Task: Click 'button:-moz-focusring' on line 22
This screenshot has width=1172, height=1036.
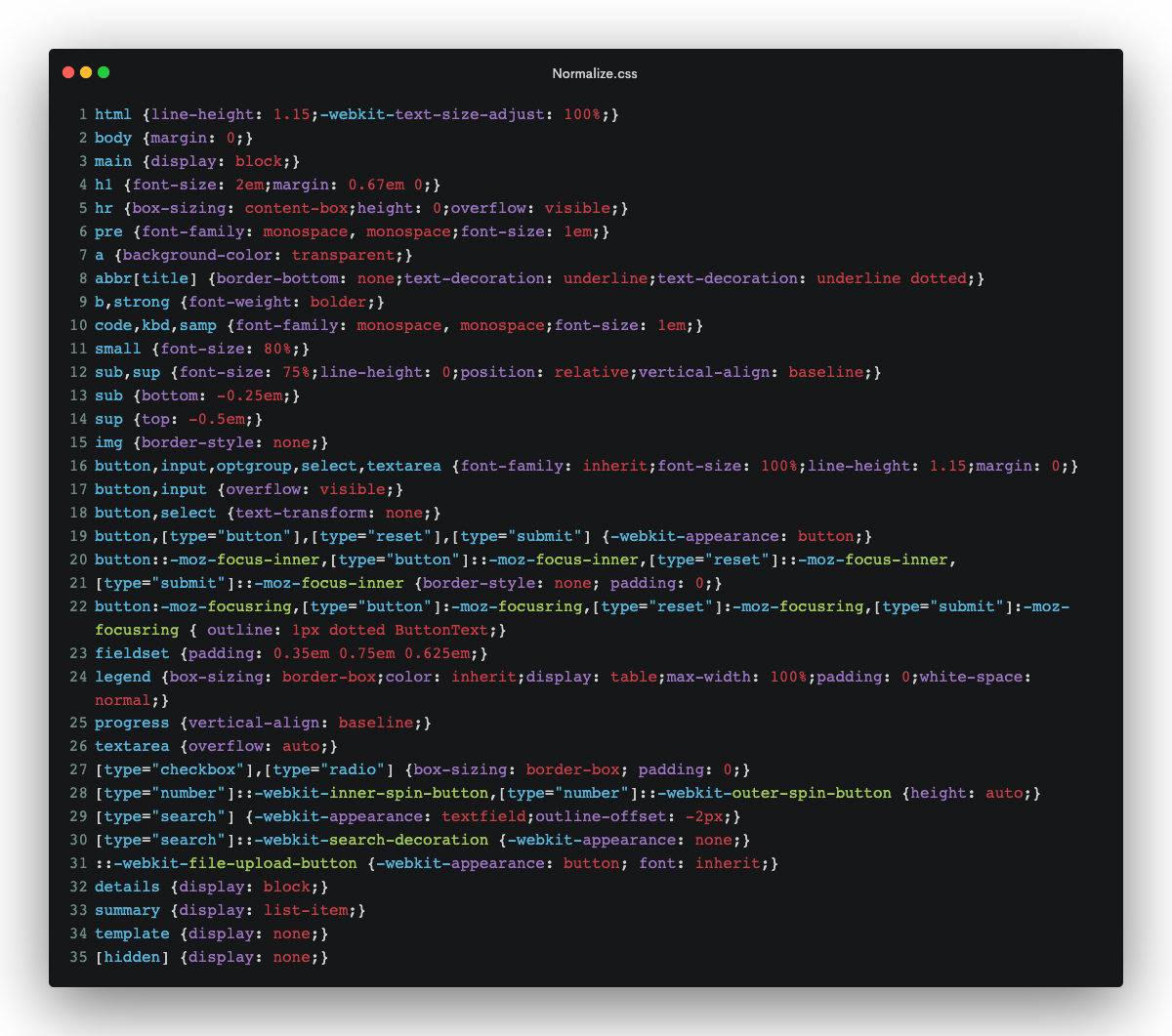Action: click(193, 606)
